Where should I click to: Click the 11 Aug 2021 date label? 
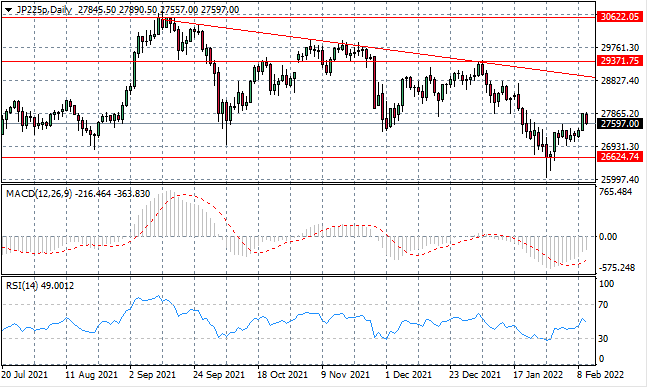point(92,375)
